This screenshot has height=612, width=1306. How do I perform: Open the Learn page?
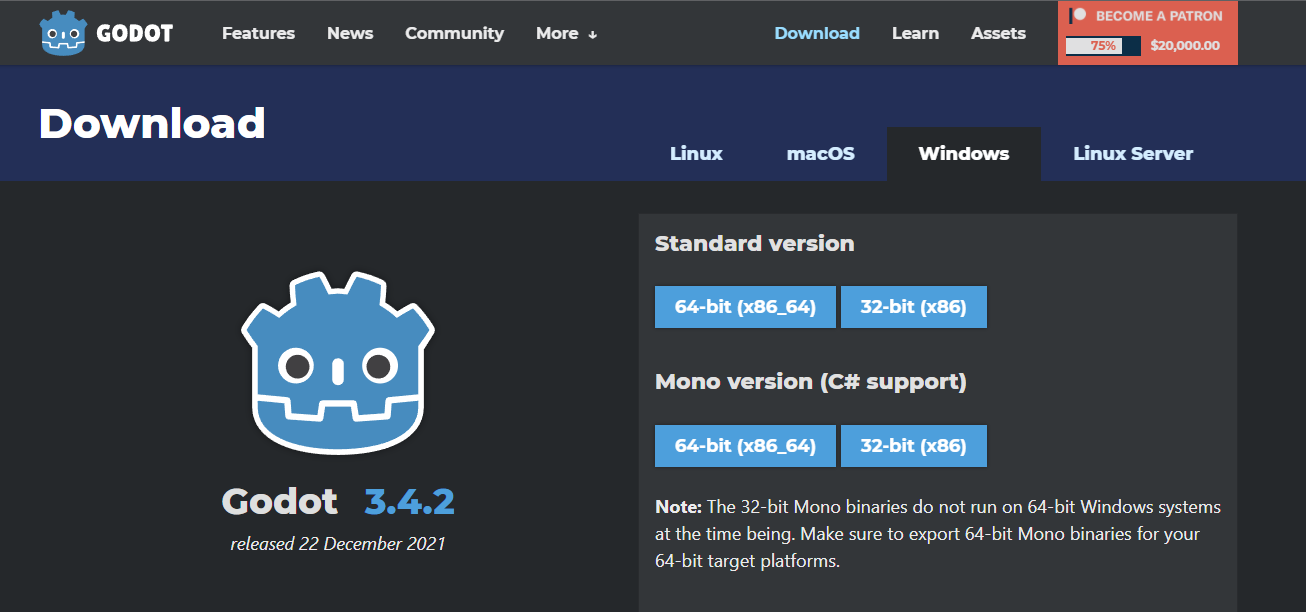click(915, 33)
